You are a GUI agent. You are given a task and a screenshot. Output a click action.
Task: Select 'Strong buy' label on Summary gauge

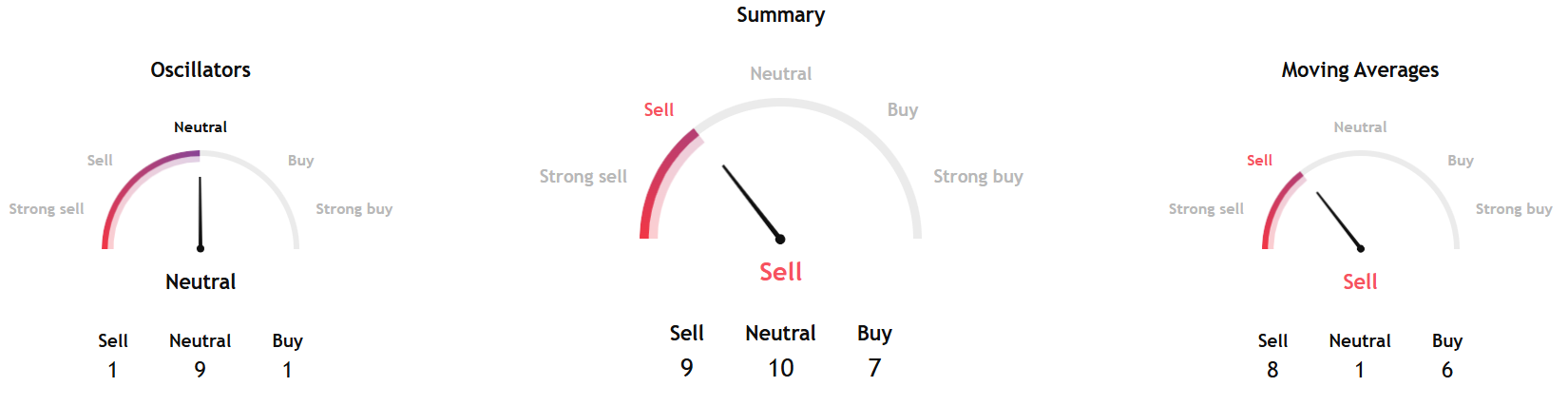[978, 177]
